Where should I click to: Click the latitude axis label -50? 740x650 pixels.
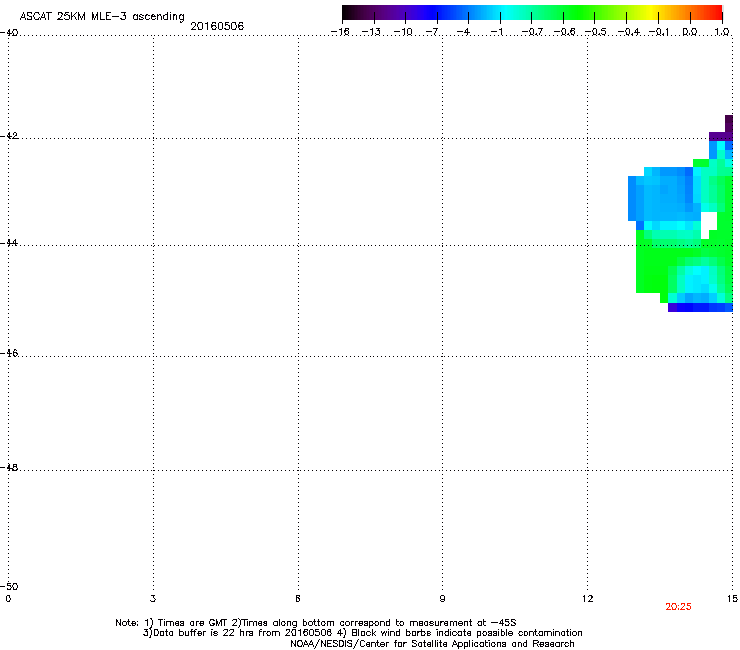(9, 587)
